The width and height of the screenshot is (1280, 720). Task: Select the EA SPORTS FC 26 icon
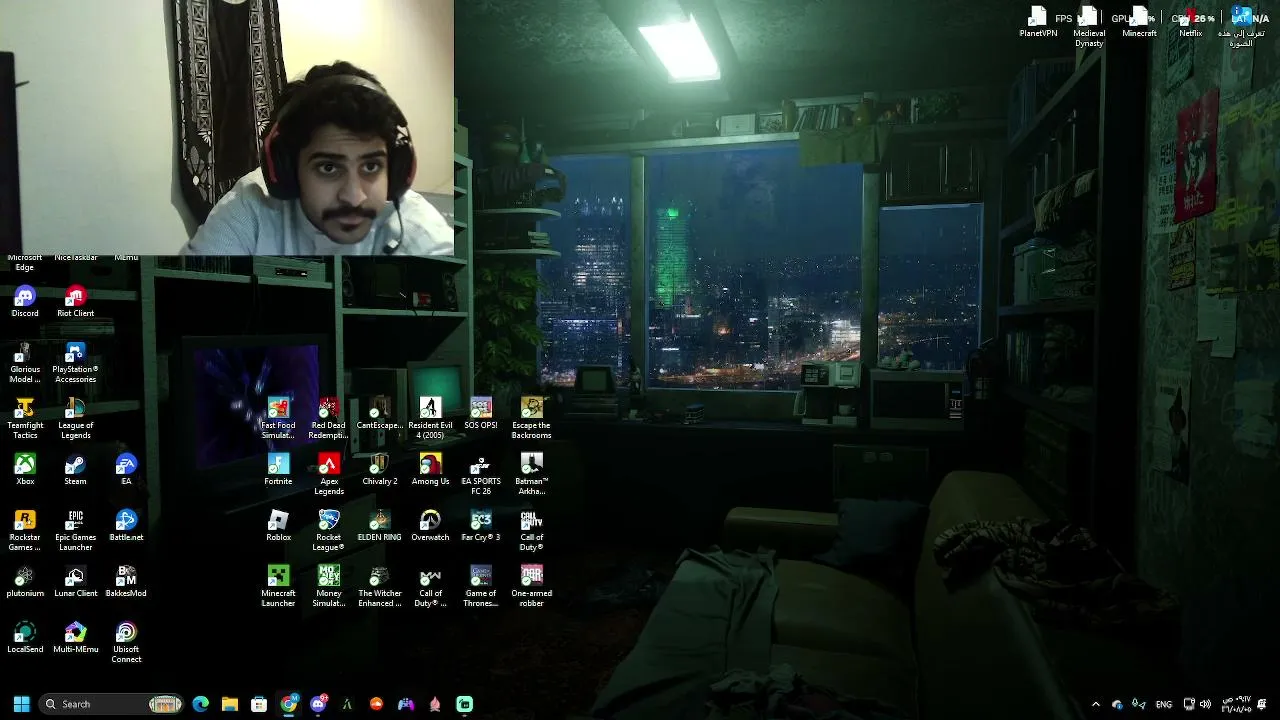point(481,475)
